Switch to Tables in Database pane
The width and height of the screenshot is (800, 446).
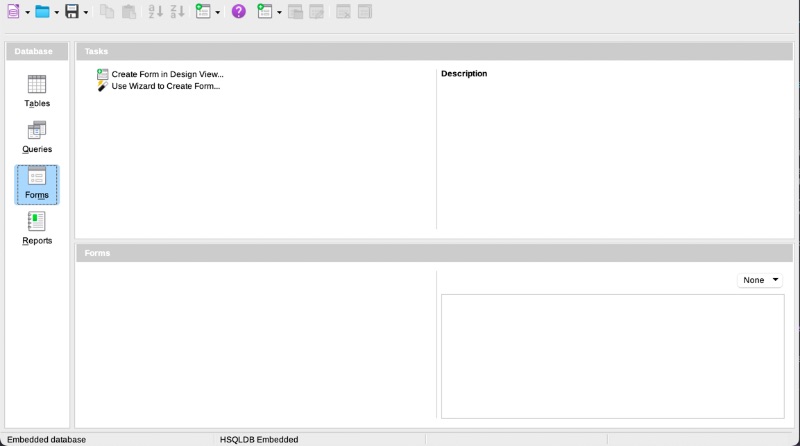37,91
